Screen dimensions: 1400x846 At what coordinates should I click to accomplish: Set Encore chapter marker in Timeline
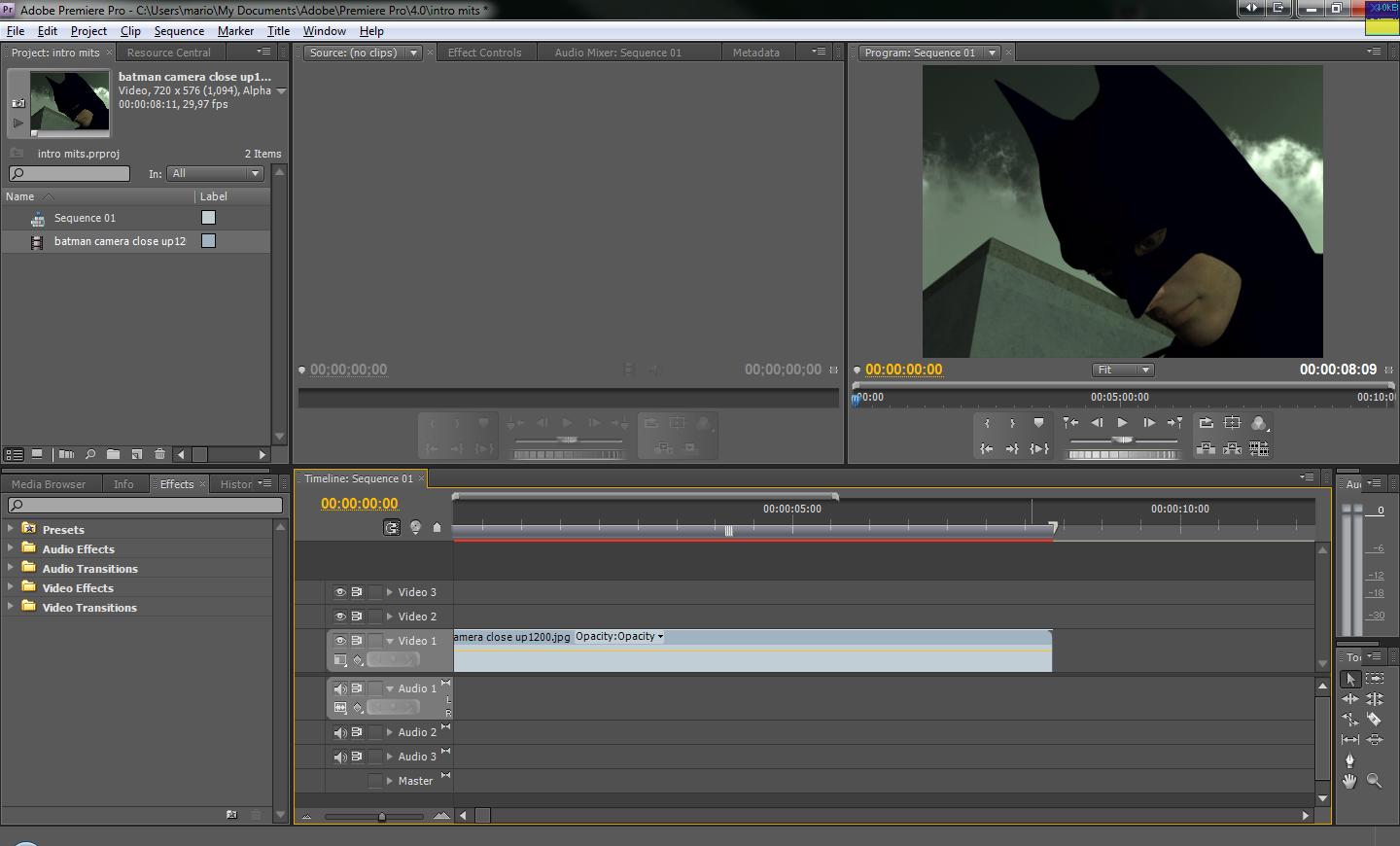(415, 527)
